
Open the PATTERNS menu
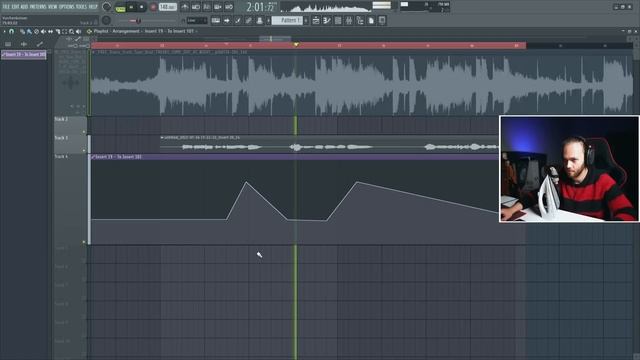[38, 7]
